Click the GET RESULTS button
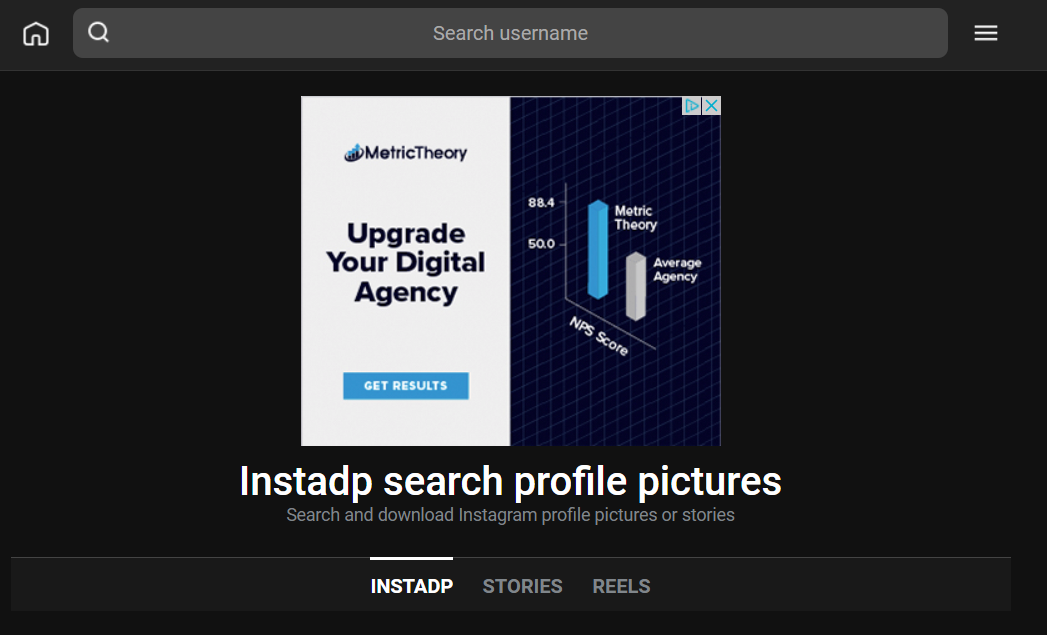Screen dimensions: 1047x635 406,386
